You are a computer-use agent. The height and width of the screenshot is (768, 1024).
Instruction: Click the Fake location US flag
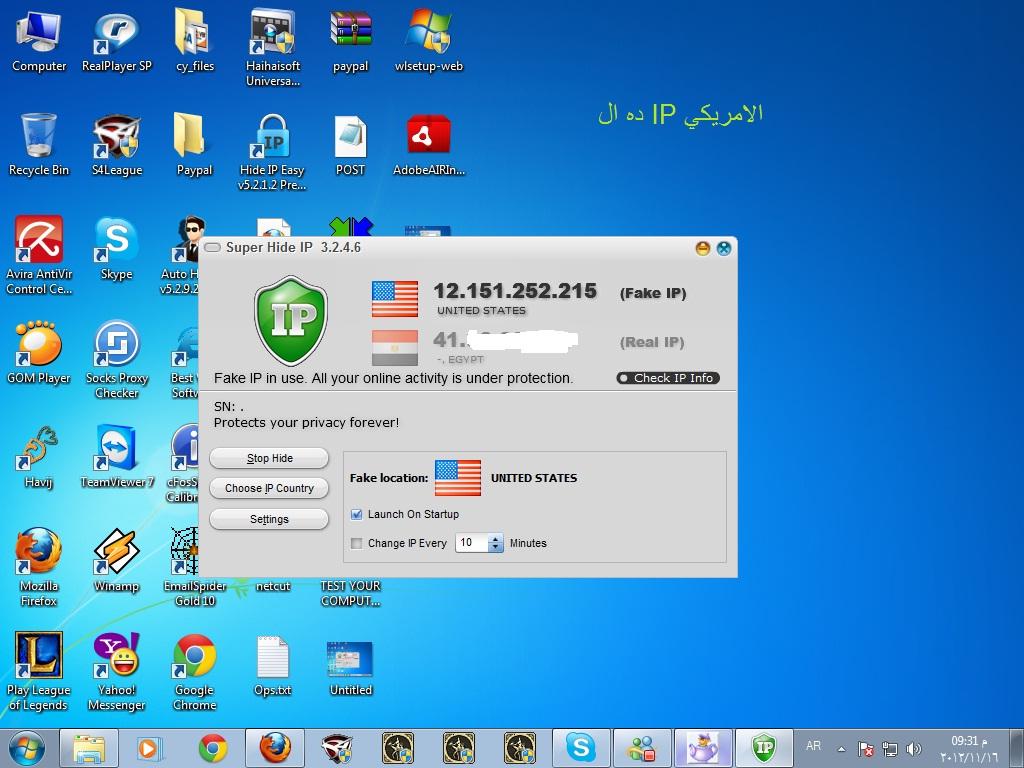coord(457,478)
